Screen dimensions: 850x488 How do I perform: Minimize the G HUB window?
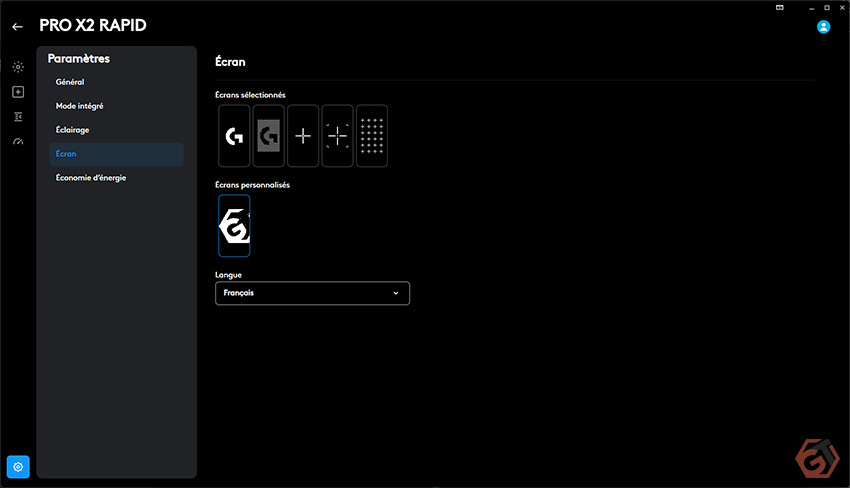click(812, 8)
